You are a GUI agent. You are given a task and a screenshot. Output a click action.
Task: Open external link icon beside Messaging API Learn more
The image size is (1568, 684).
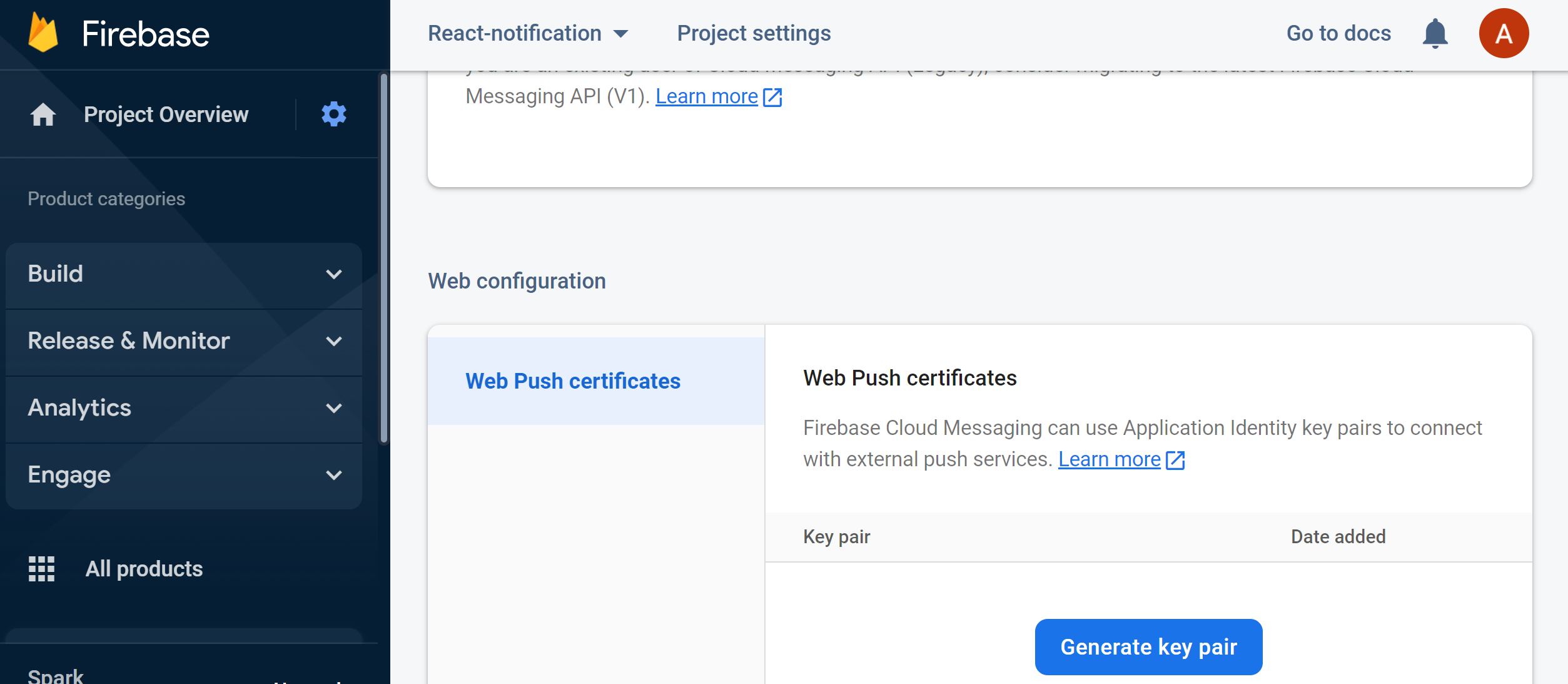point(772,97)
